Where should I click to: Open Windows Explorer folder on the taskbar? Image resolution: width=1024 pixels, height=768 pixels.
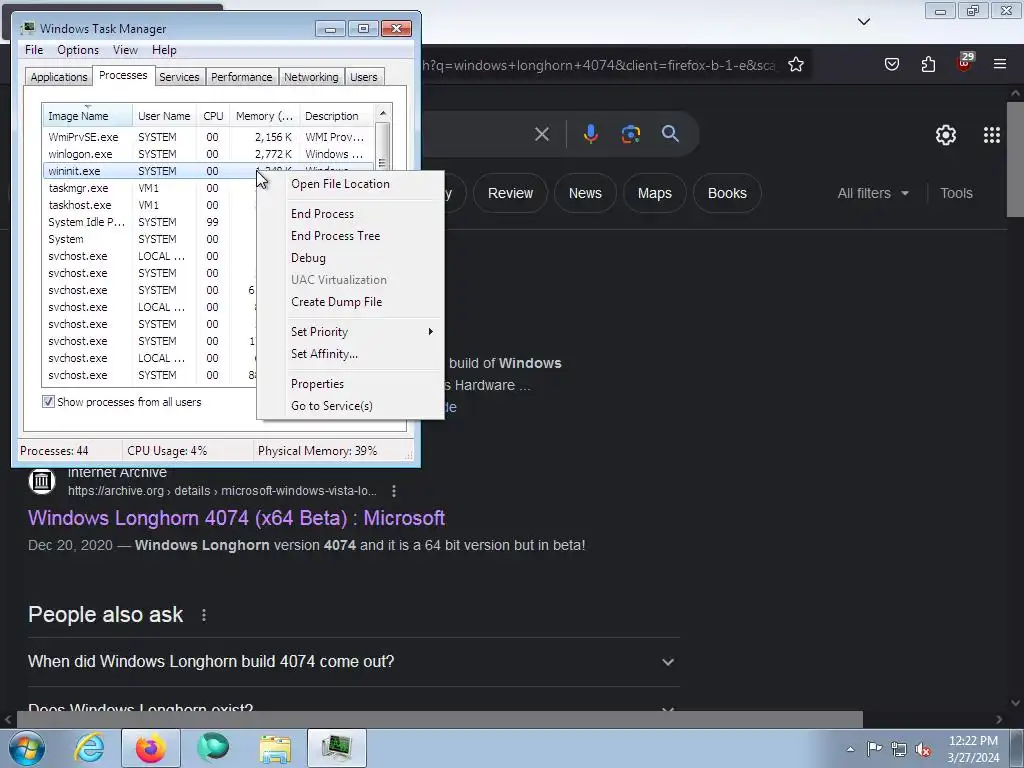point(275,748)
